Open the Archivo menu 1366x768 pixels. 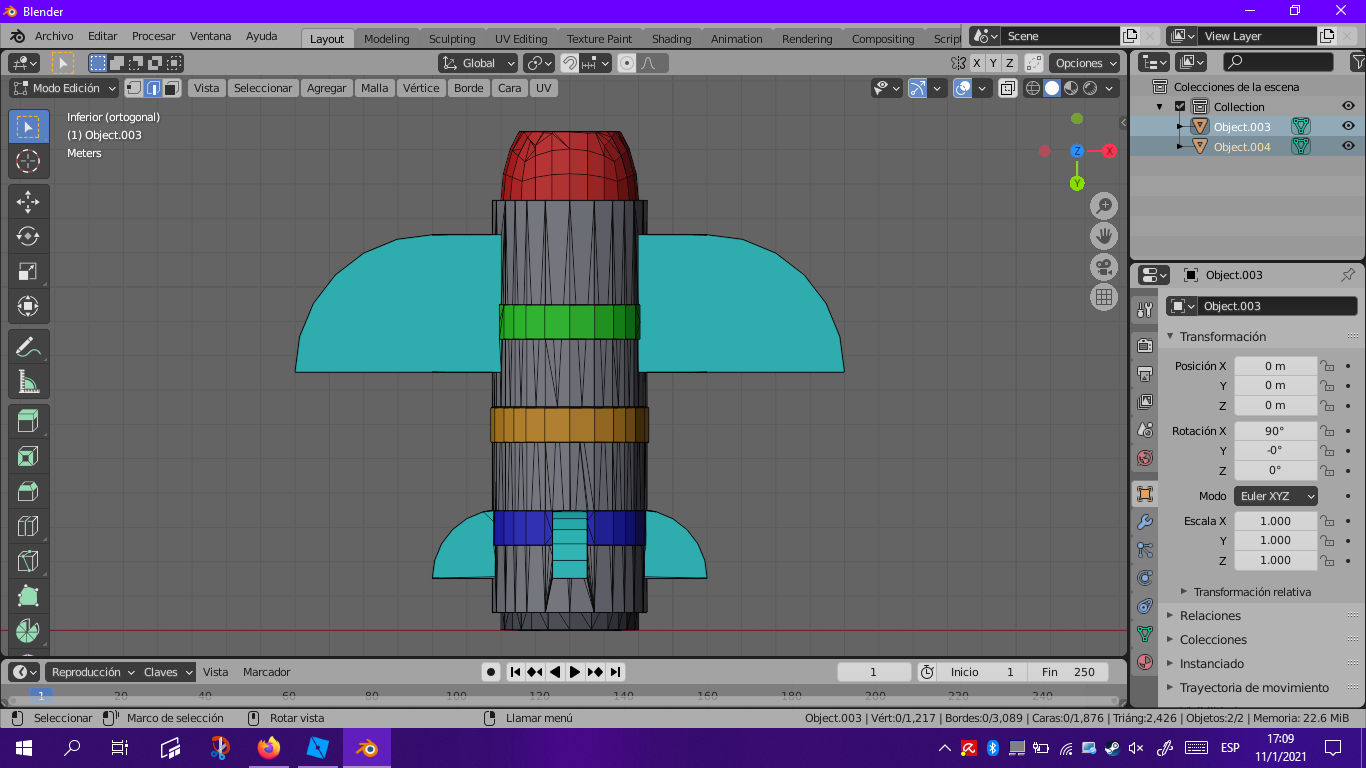pos(54,36)
